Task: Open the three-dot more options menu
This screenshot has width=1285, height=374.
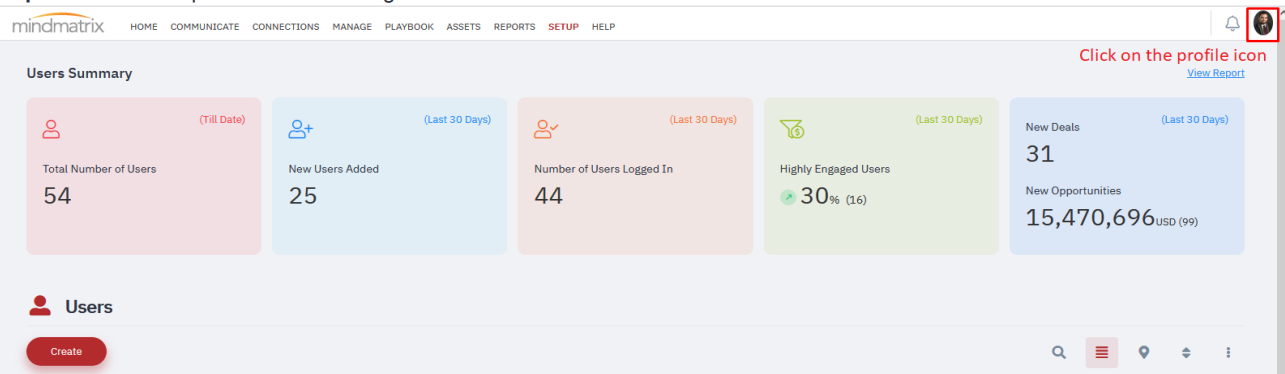Action: point(1228,352)
